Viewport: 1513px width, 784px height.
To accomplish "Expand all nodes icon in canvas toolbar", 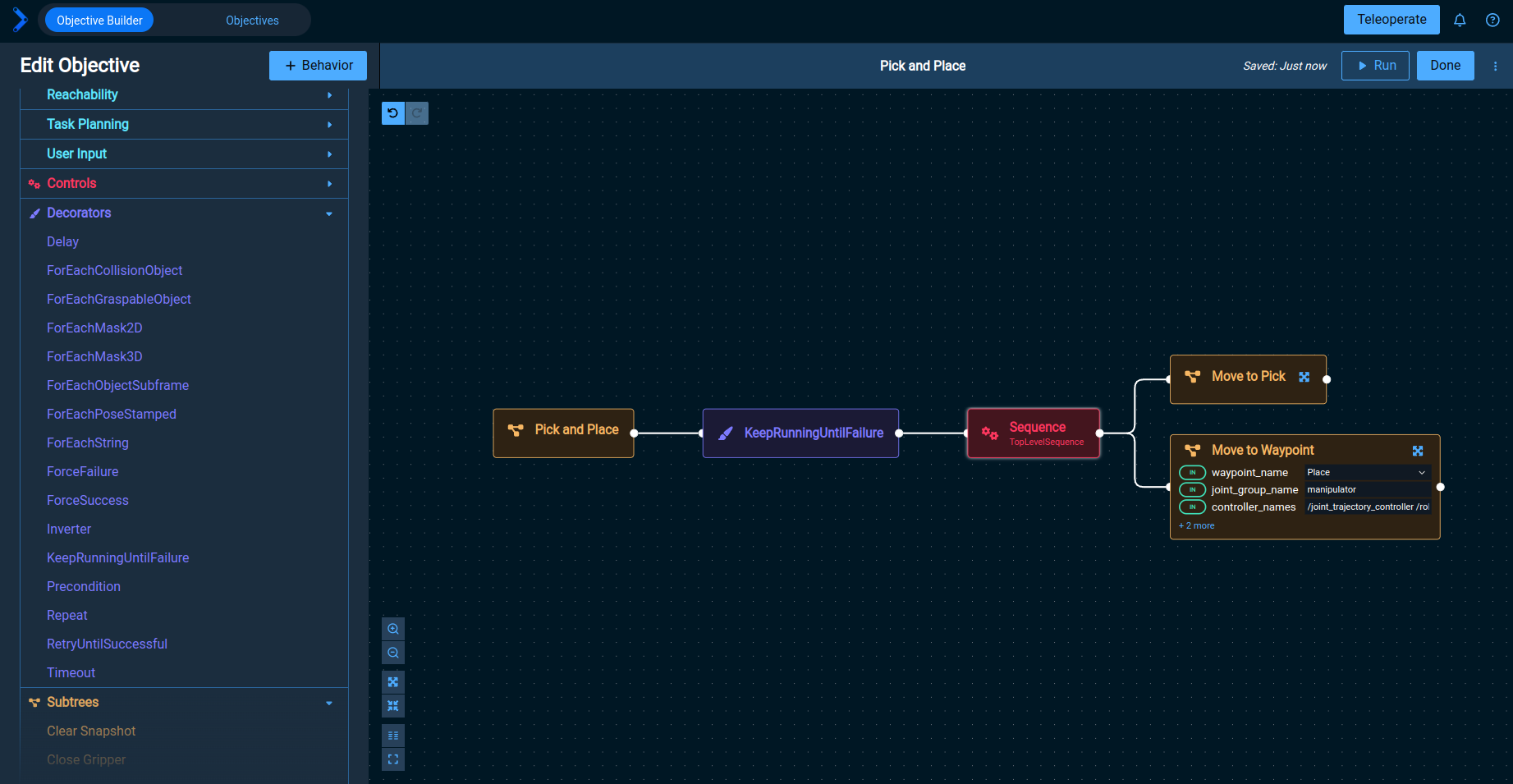I will point(393,682).
